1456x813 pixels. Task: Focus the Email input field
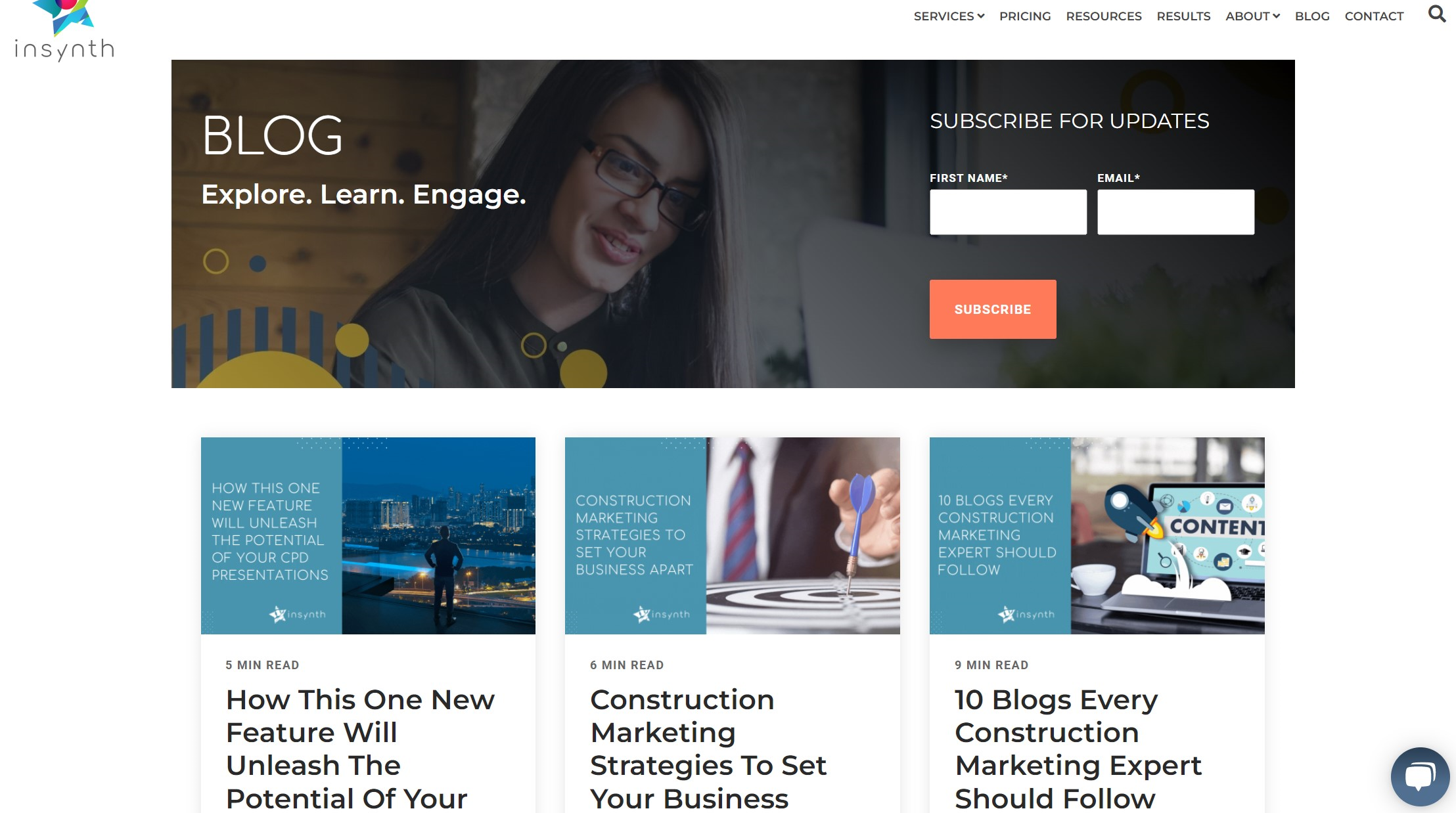(1175, 212)
